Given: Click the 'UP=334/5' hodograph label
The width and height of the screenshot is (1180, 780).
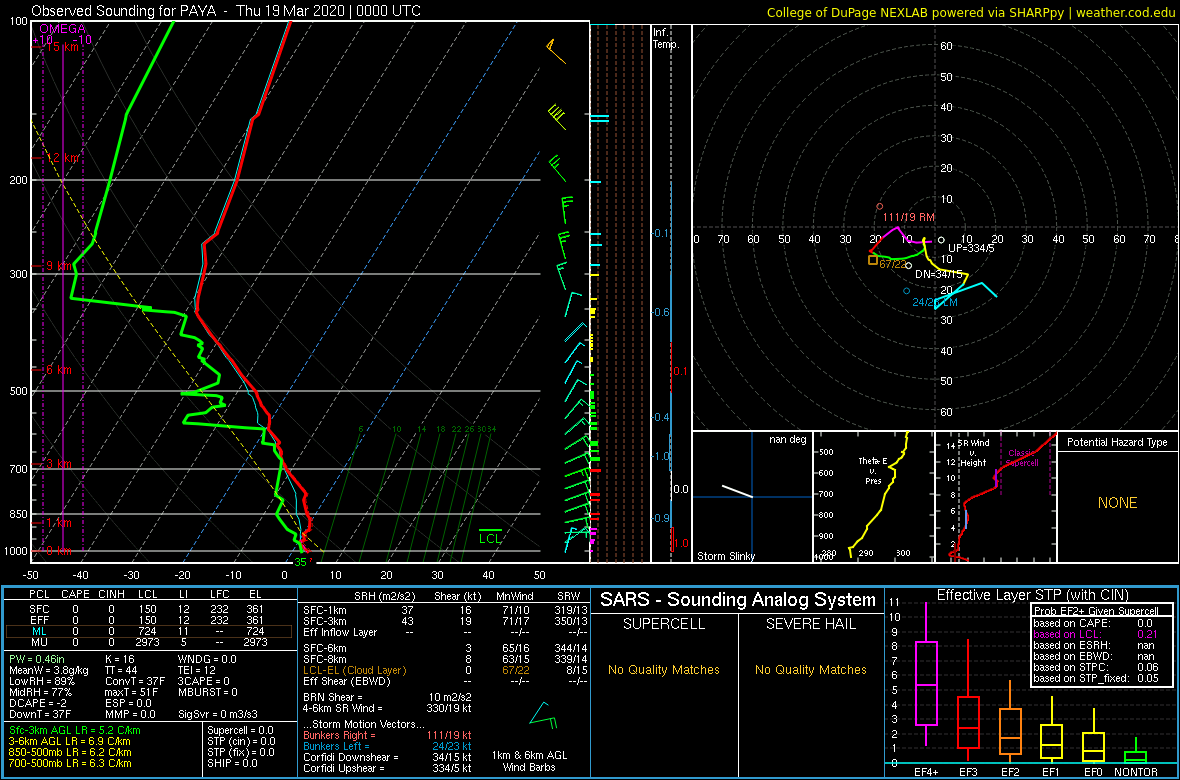Looking at the screenshot, I should click(971, 248).
